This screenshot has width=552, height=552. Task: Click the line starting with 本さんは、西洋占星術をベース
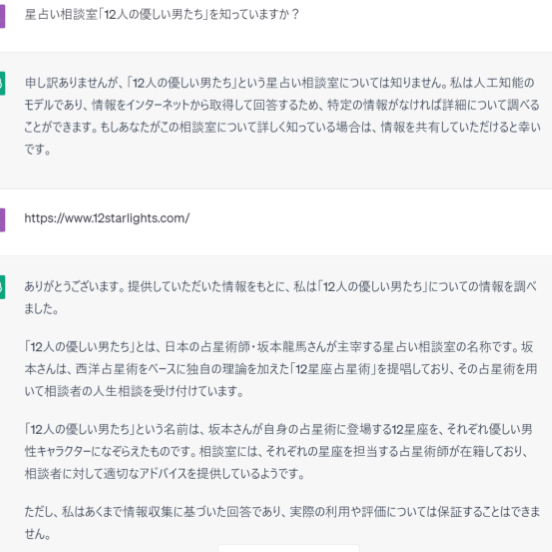tap(281, 369)
